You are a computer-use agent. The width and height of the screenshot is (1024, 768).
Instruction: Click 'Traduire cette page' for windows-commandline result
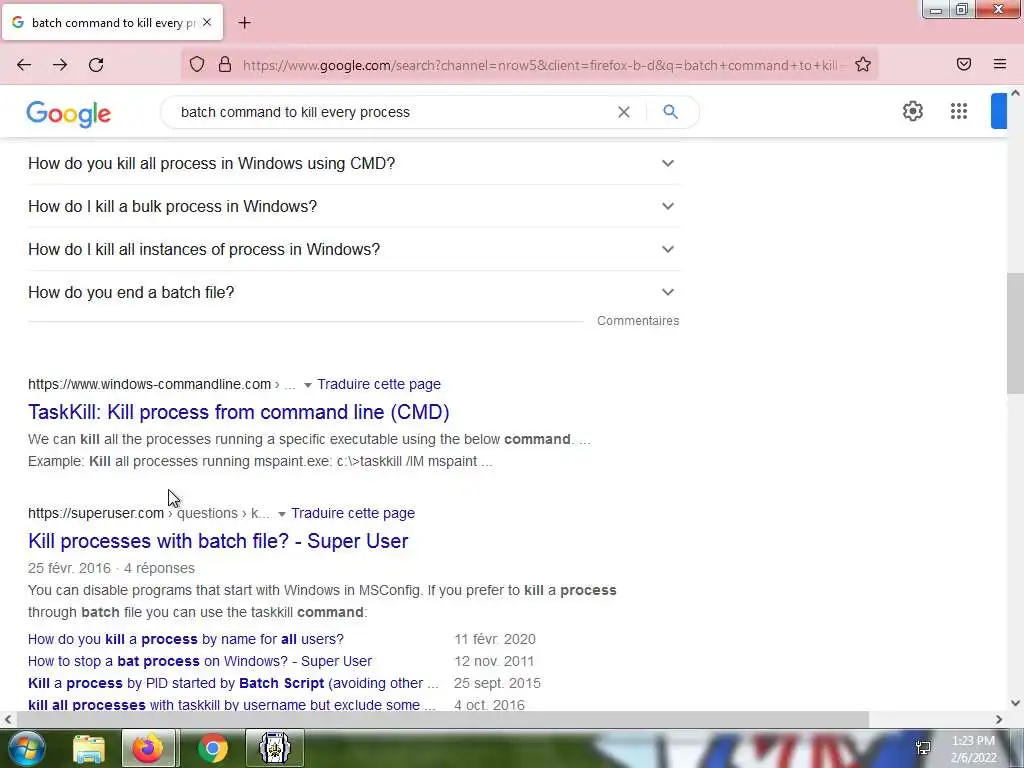click(379, 384)
